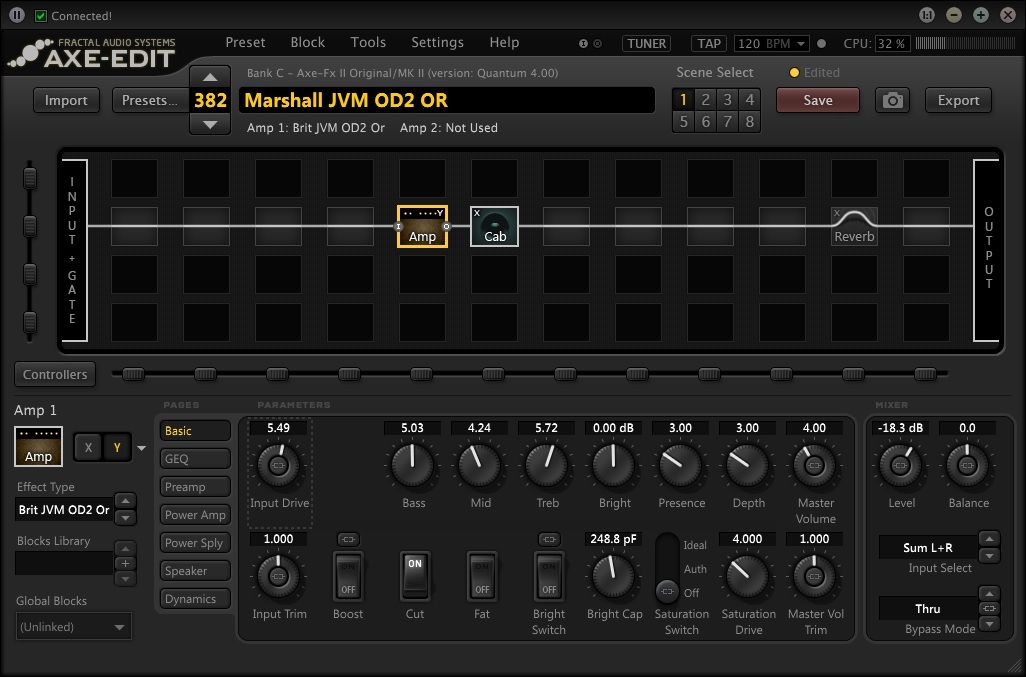Switch to the Power Amp page

coord(195,515)
